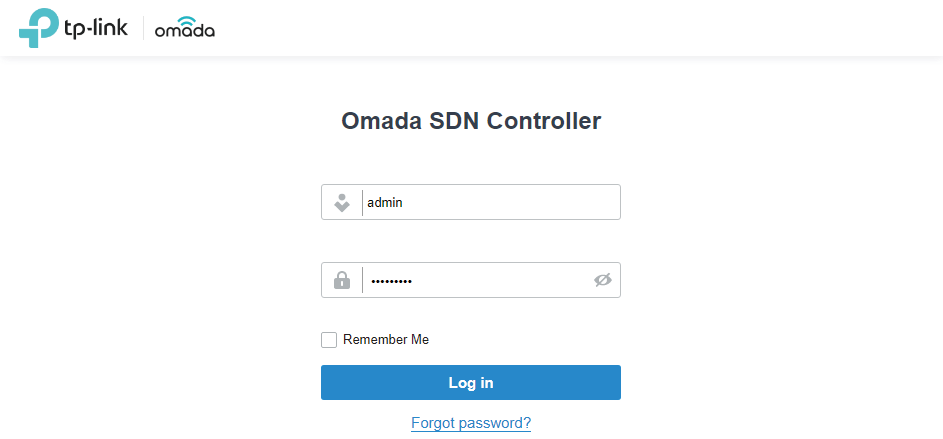
Task: Click the Omada brand logo
Action: tap(184, 30)
